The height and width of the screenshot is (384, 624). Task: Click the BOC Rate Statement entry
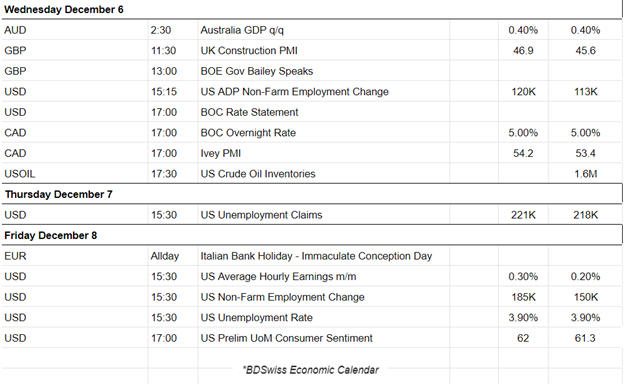coord(249,112)
